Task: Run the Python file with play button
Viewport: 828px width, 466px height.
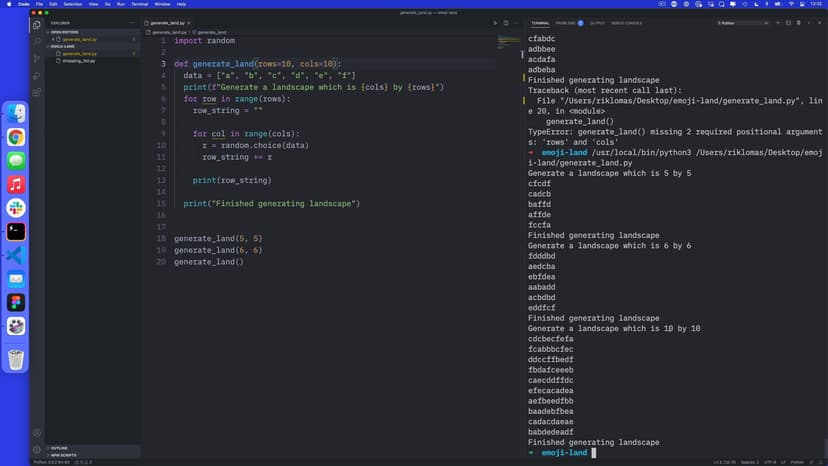Action: pyautogui.click(x=494, y=22)
